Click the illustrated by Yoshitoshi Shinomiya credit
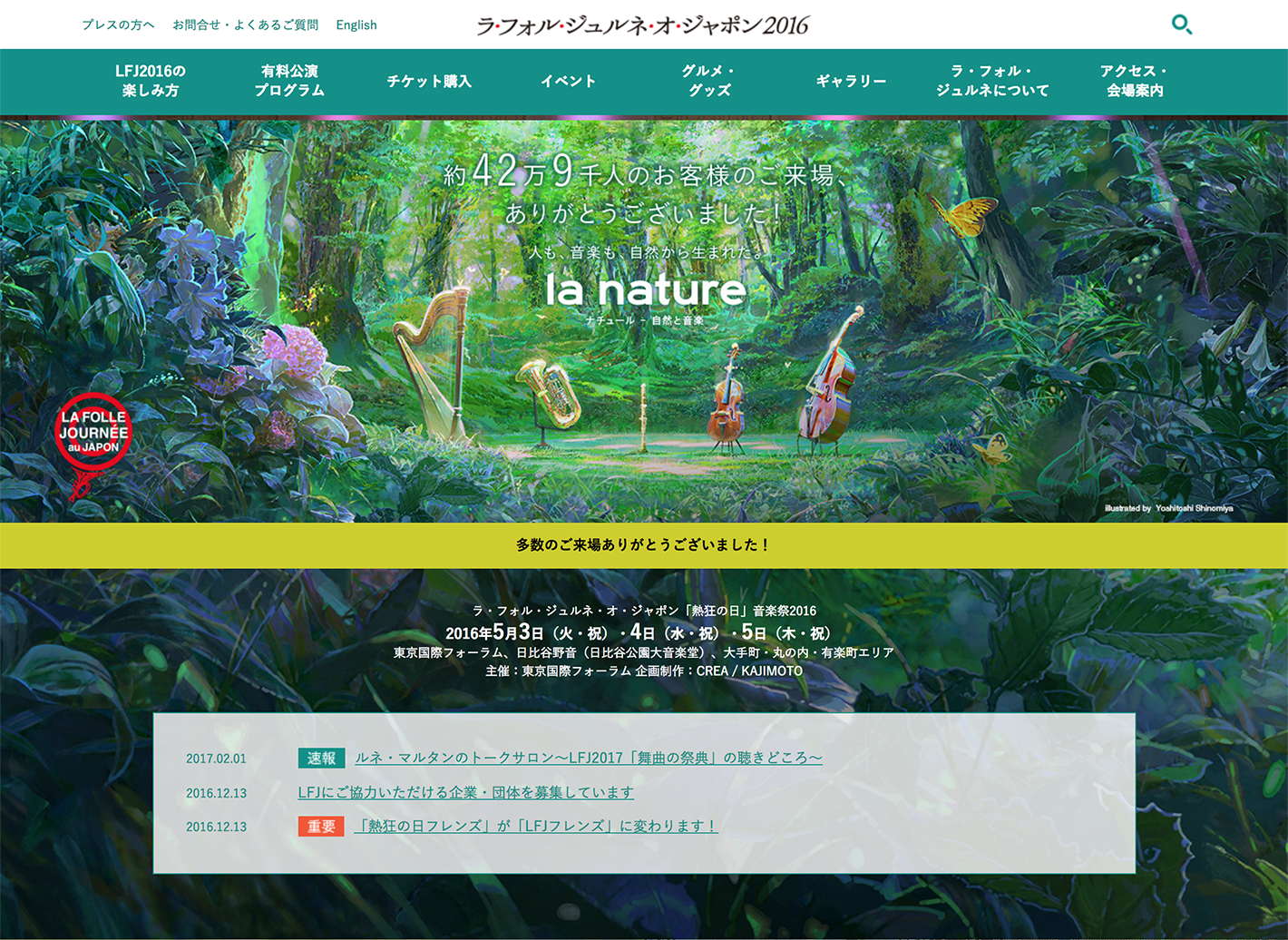Image resolution: width=1288 pixels, height=940 pixels. pos(1168,508)
